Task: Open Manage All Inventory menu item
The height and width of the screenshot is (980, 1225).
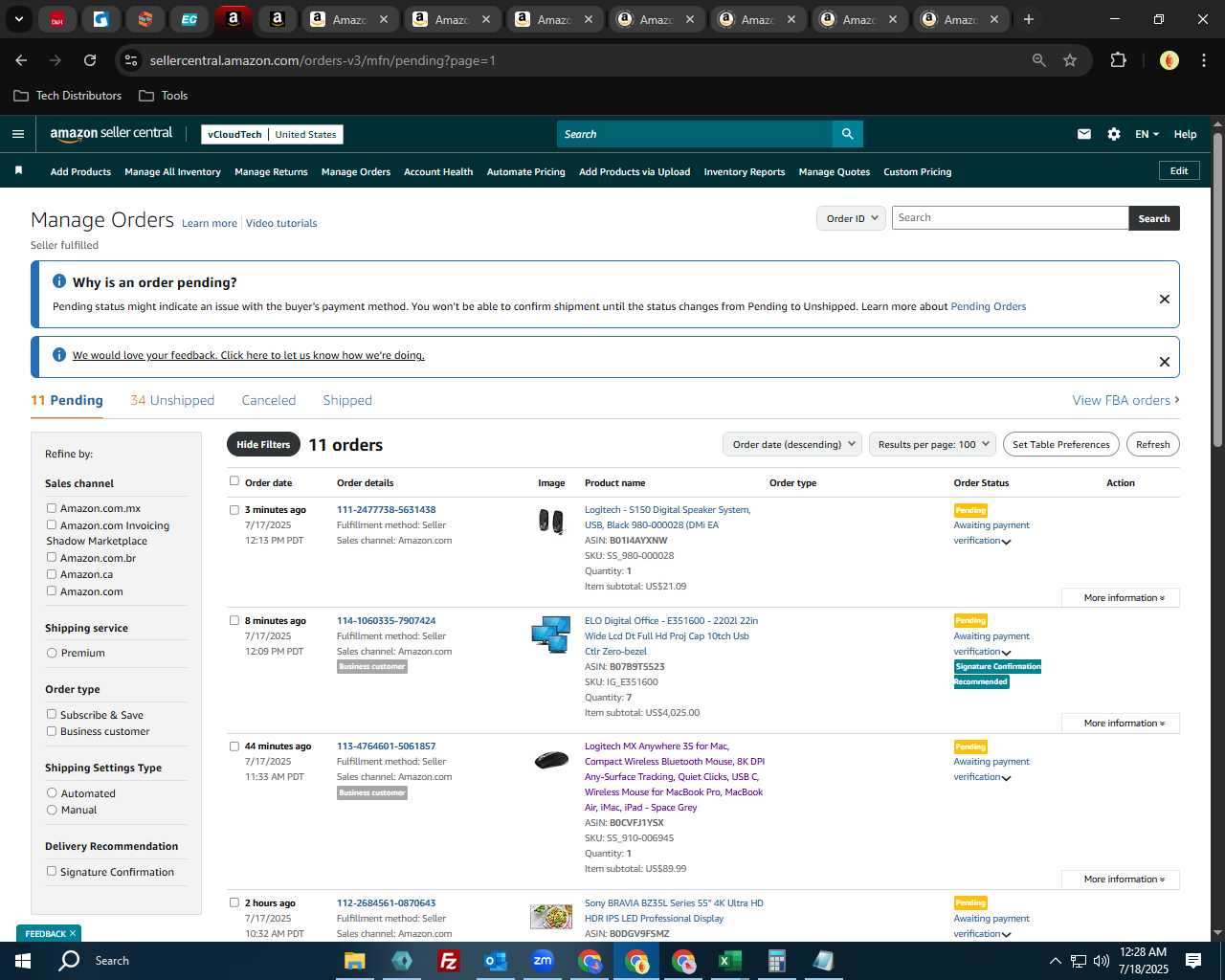Action: click(x=172, y=171)
